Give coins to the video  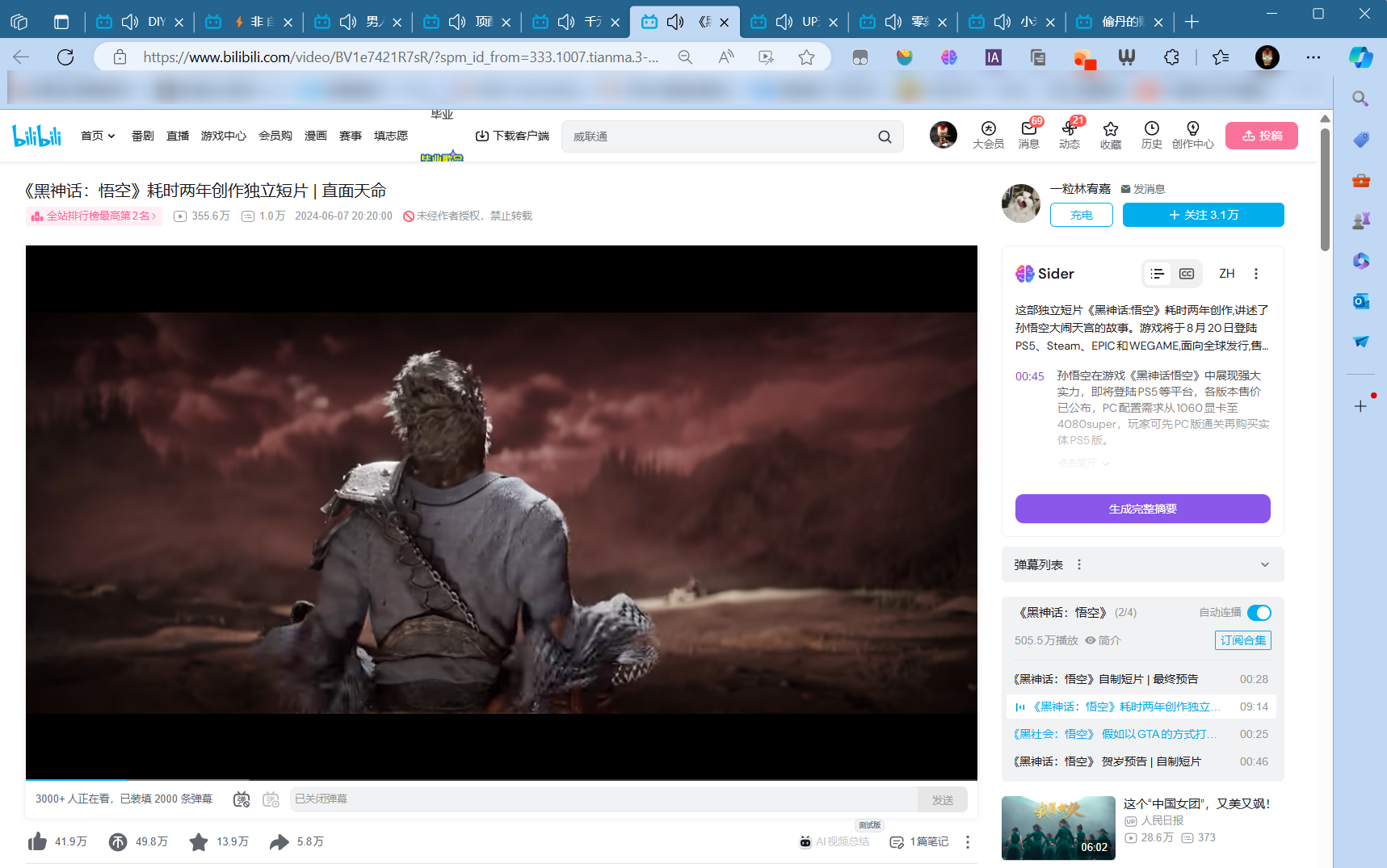(118, 842)
